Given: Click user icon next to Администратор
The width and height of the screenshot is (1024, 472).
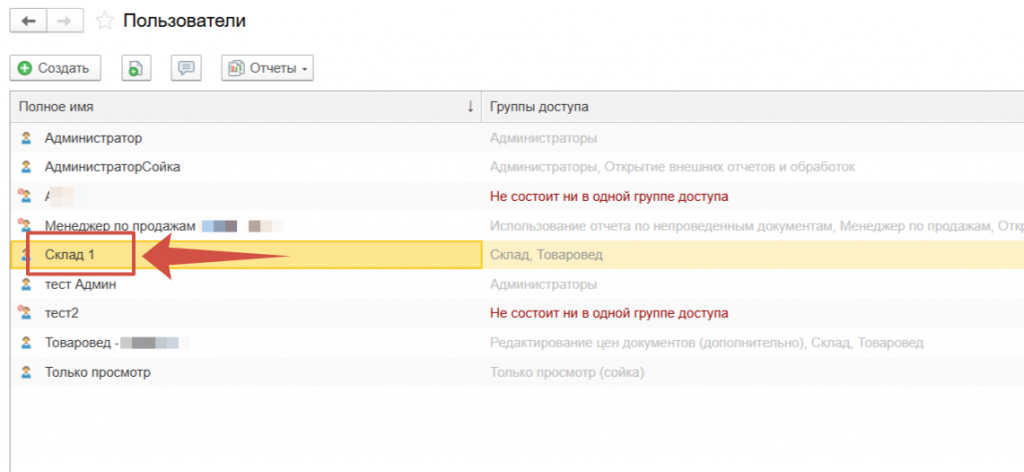Looking at the screenshot, I should click(x=26, y=138).
